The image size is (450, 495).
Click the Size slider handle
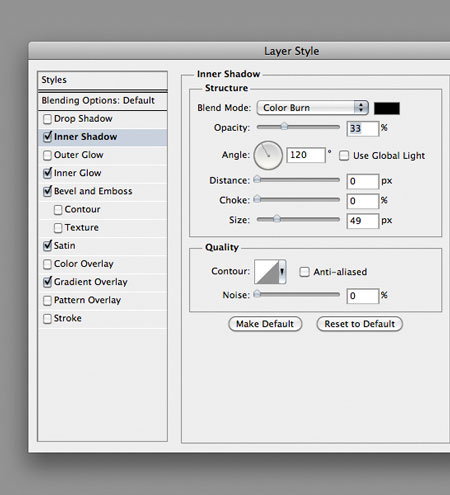click(x=277, y=219)
